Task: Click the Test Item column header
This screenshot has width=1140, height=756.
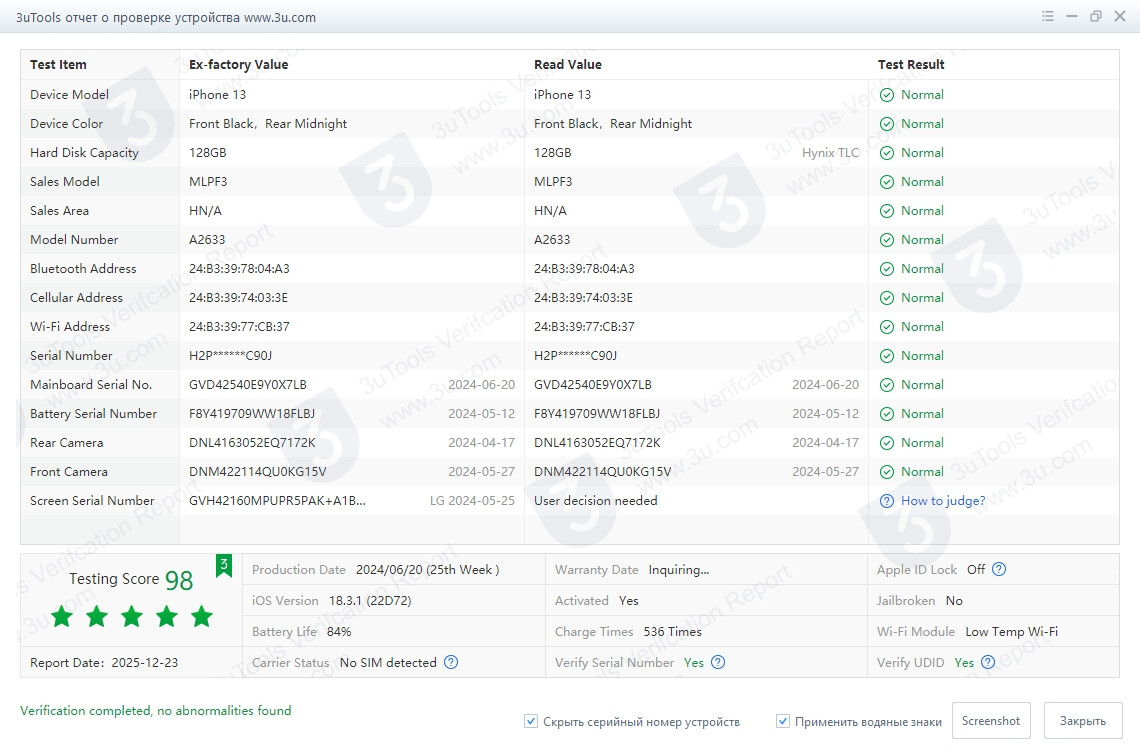Action: pyautogui.click(x=58, y=65)
